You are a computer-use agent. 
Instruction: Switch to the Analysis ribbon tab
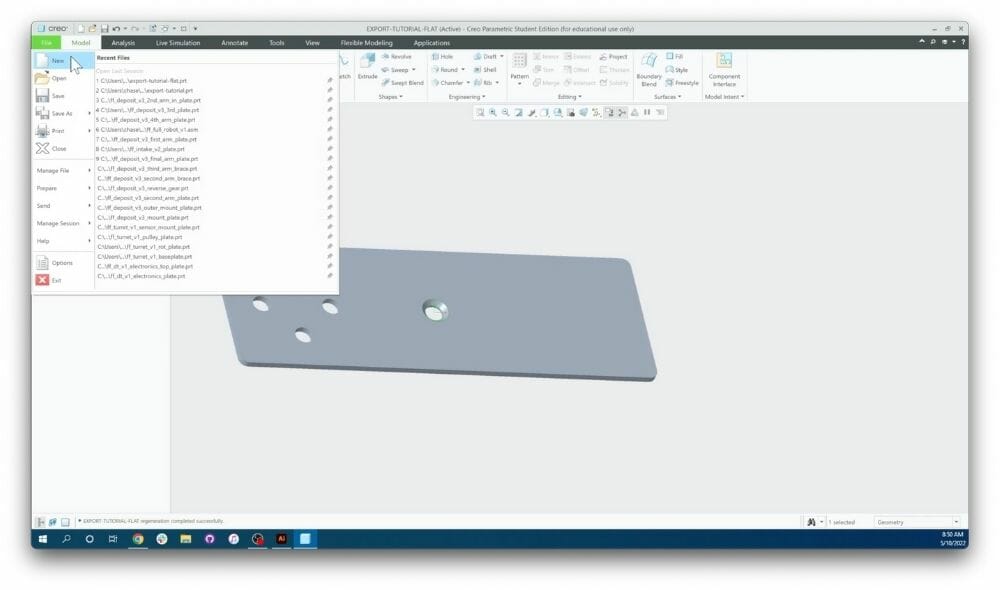pyautogui.click(x=122, y=42)
